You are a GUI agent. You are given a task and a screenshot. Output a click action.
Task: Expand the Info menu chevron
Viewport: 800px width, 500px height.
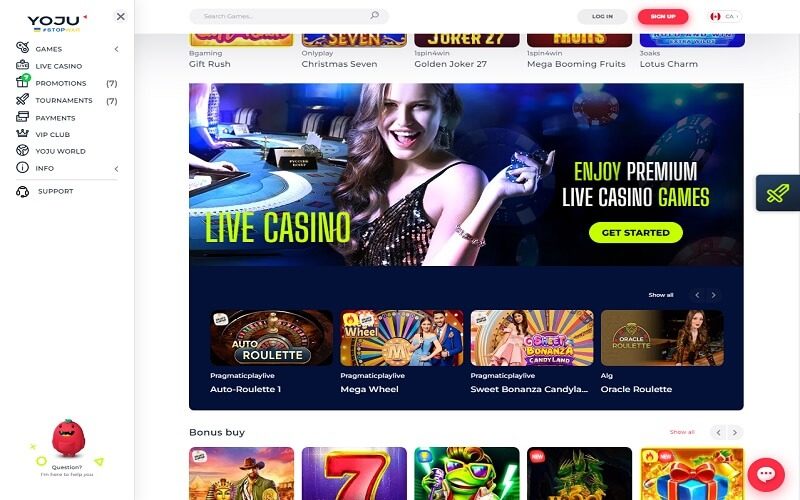tap(116, 168)
